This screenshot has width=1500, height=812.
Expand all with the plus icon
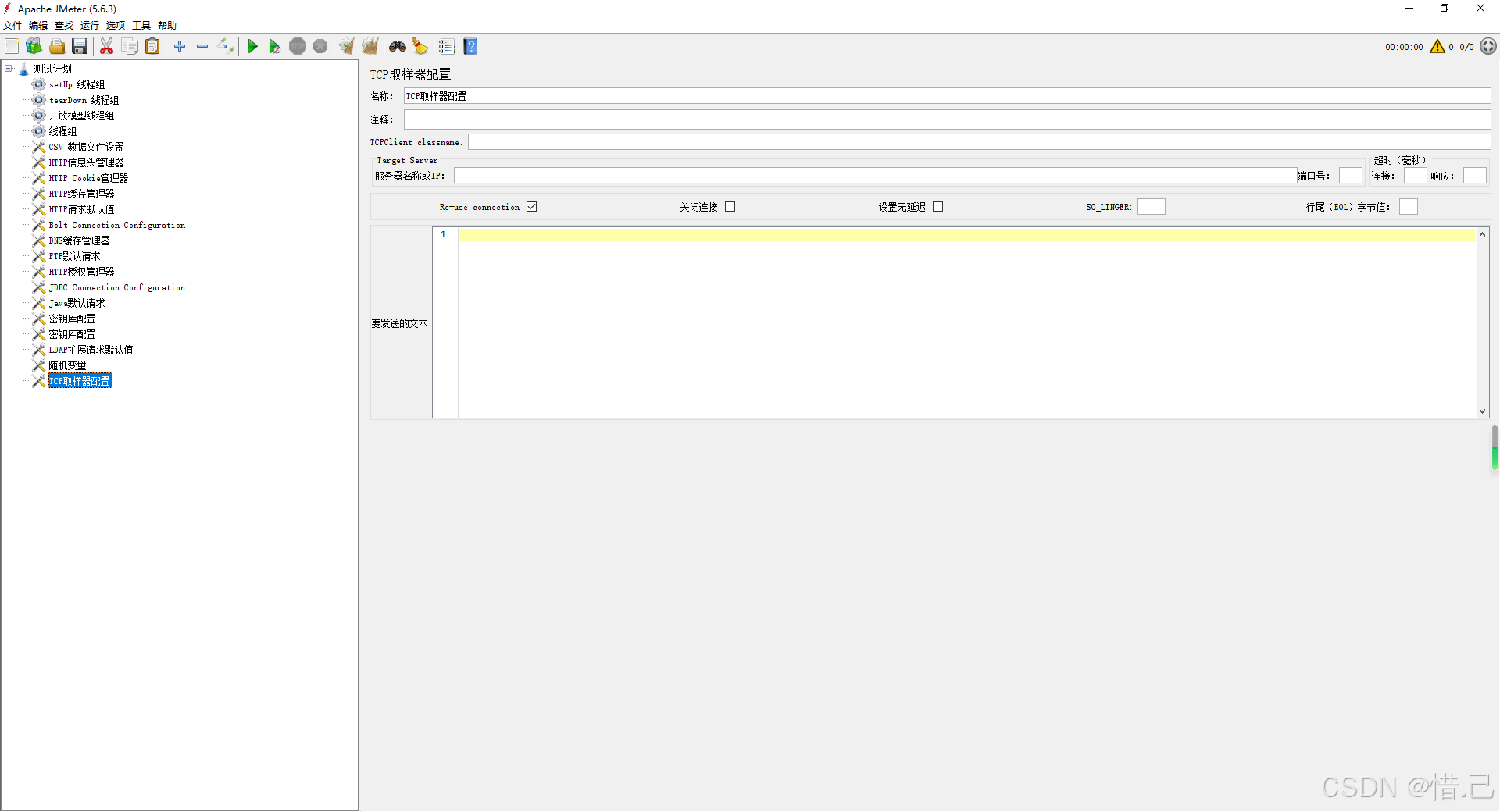pyautogui.click(x=180, y=47)
